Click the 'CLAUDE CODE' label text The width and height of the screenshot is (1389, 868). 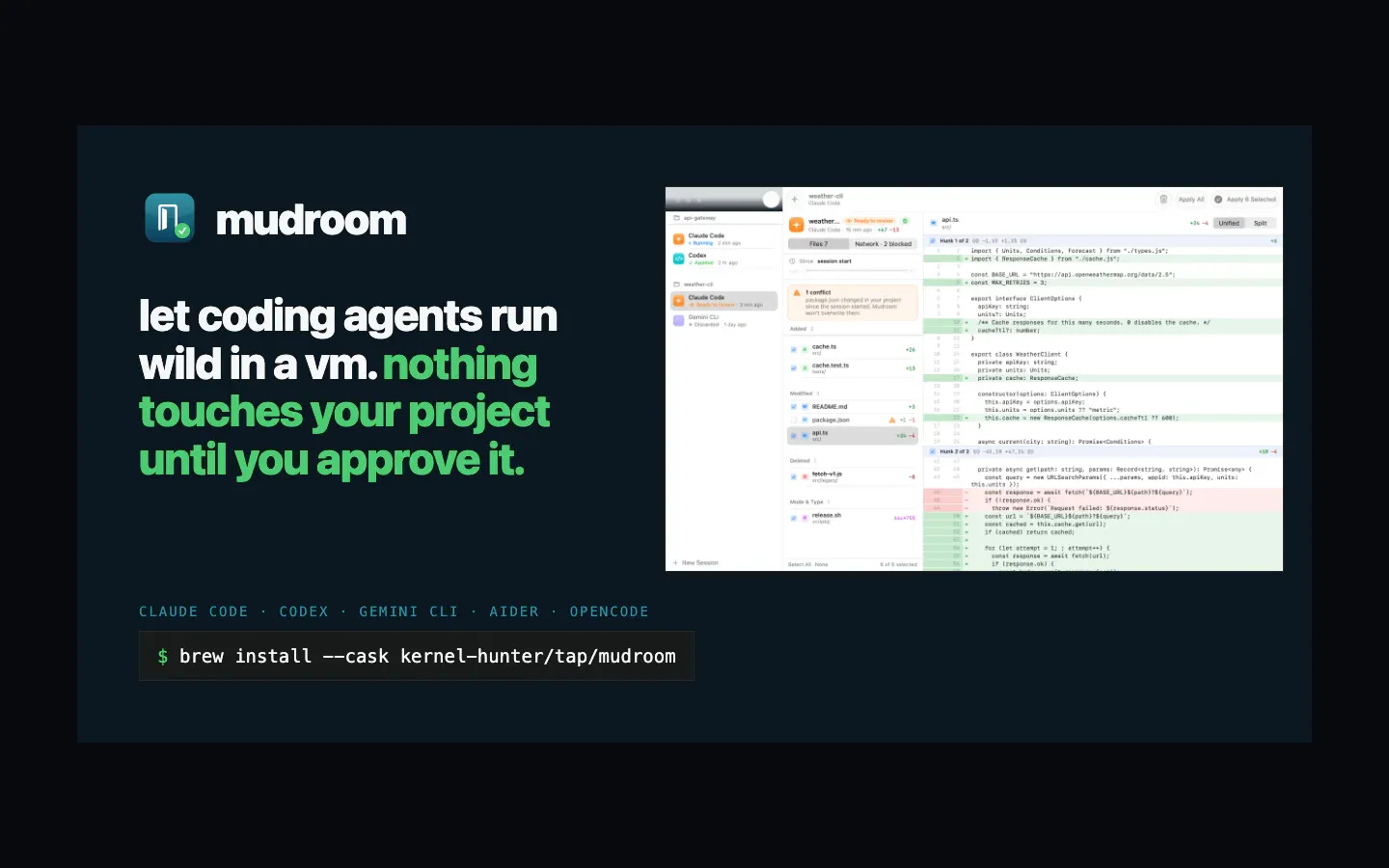(194, 611)
